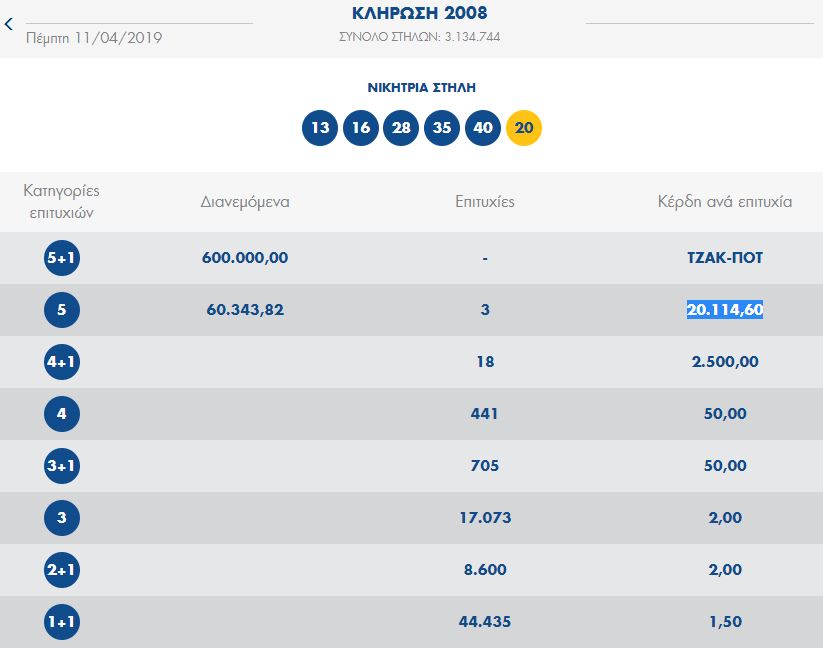This screenshot has height=648, width=823.
Task: Click the yellow bonus ball 20
Action: point(524,128)
